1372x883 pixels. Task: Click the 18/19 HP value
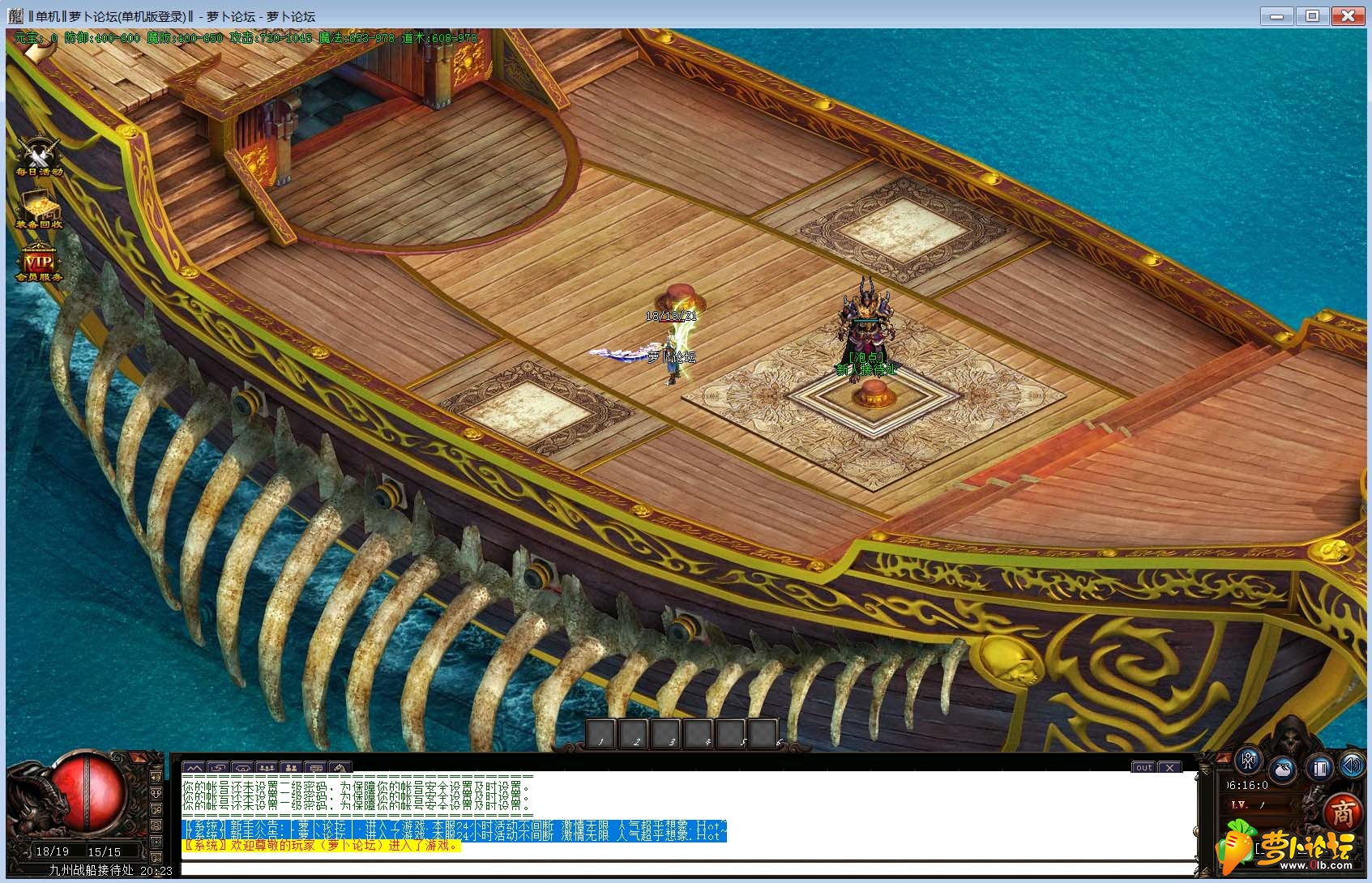tap(52, 851)
